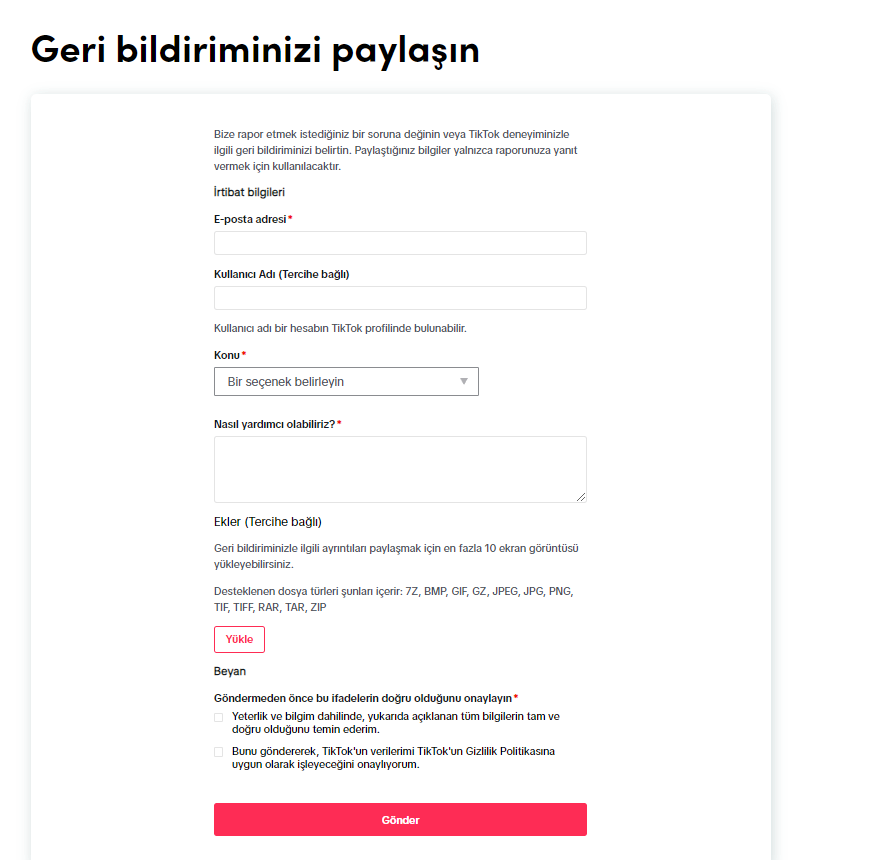Click the textarea resize handle icon

pos(581,497)
